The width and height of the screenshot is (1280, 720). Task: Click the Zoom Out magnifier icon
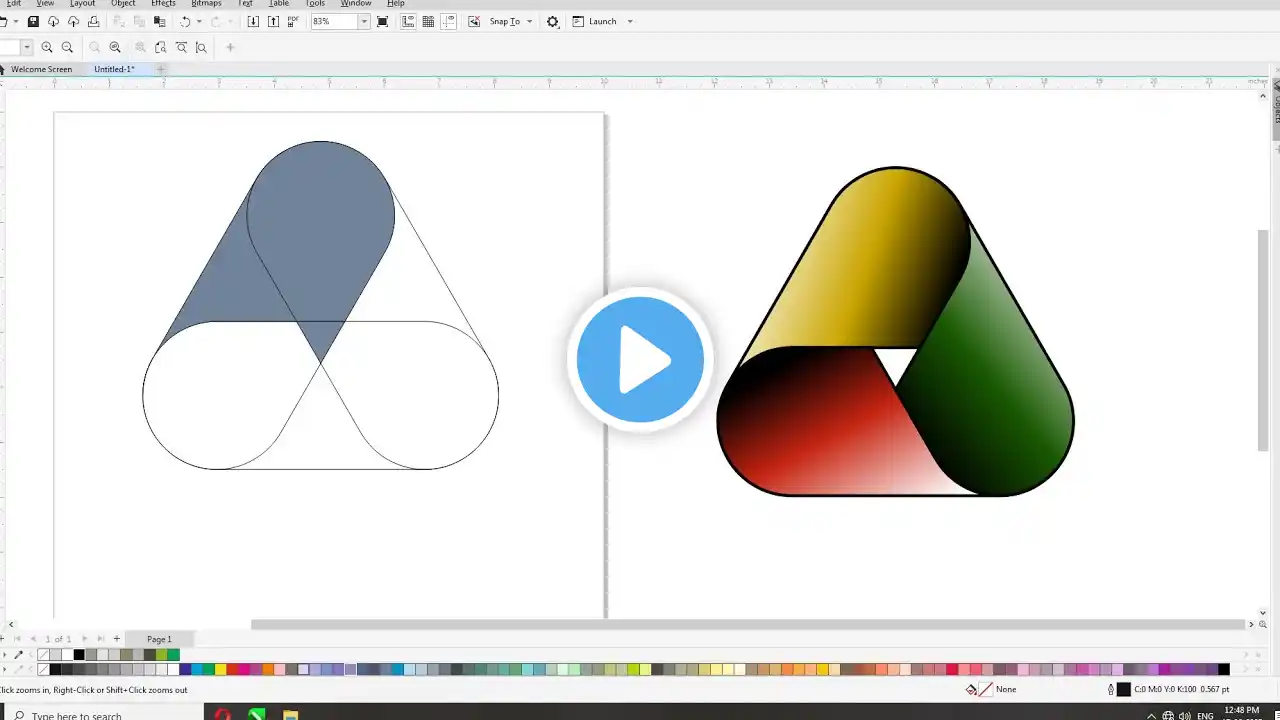[67, 47]
